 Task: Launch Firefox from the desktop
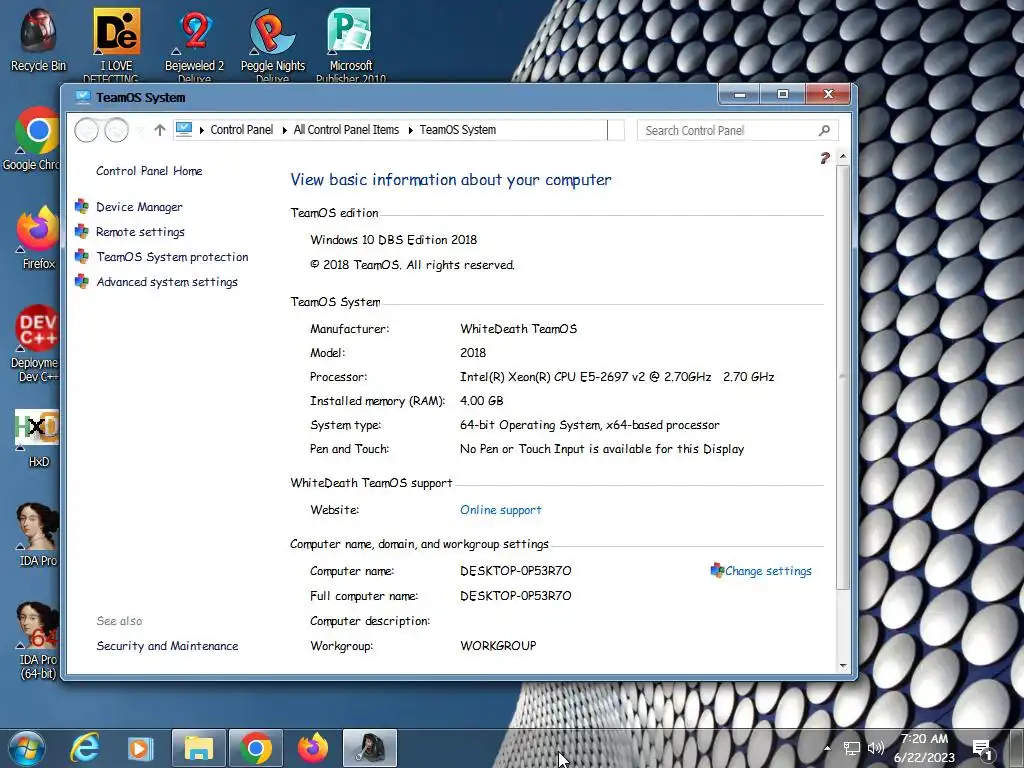click(37, 238)
